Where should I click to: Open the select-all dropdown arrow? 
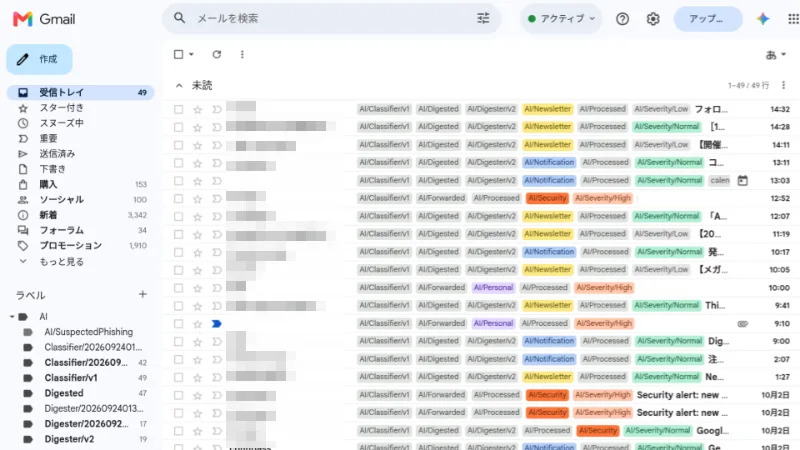click(x=191, y=54)
